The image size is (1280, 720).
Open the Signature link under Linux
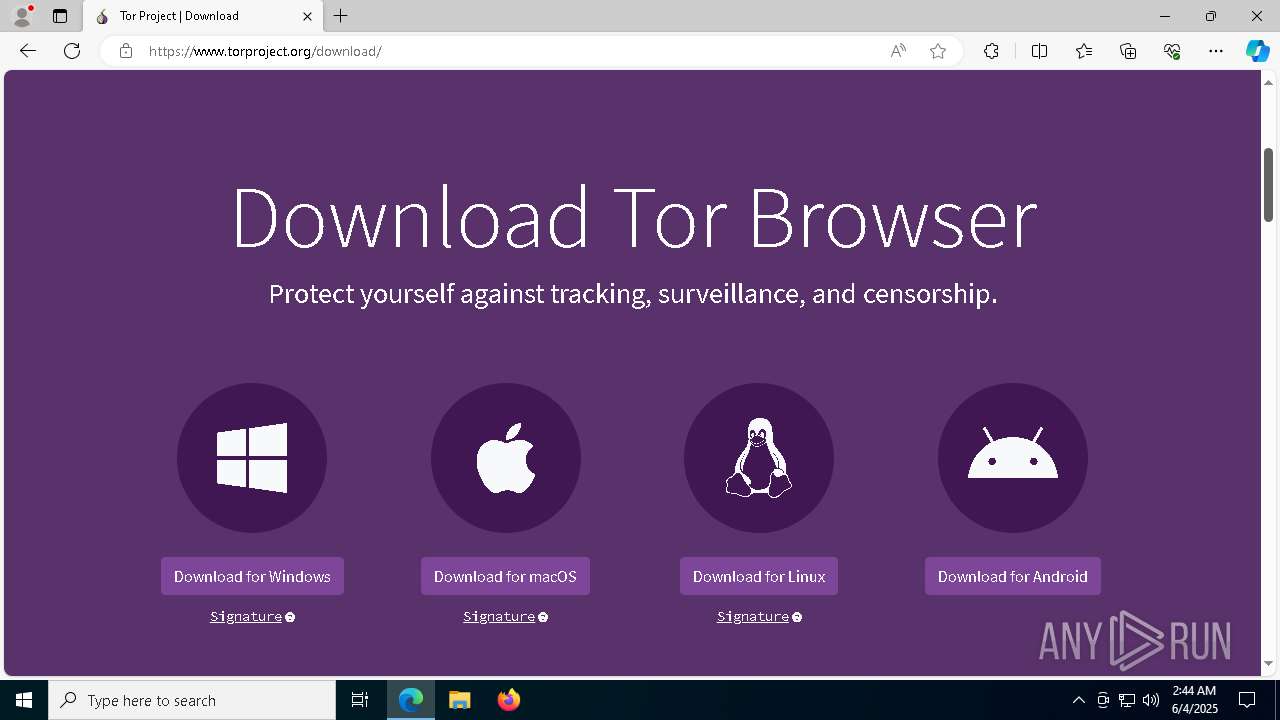[x=753, y=617]
